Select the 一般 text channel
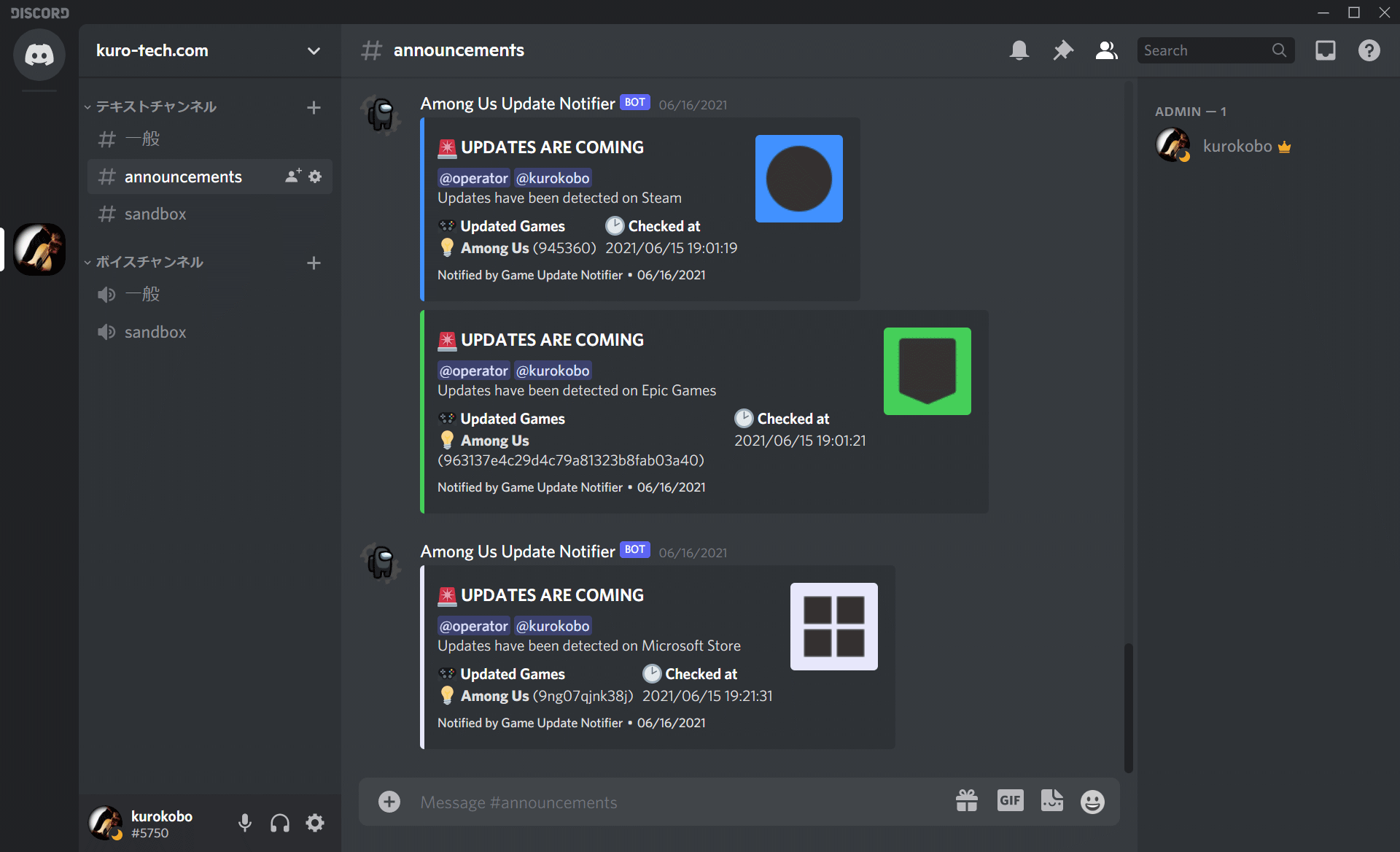Image resolution: width=1400 pixels, height=852 pixels. tap(143, 139)
